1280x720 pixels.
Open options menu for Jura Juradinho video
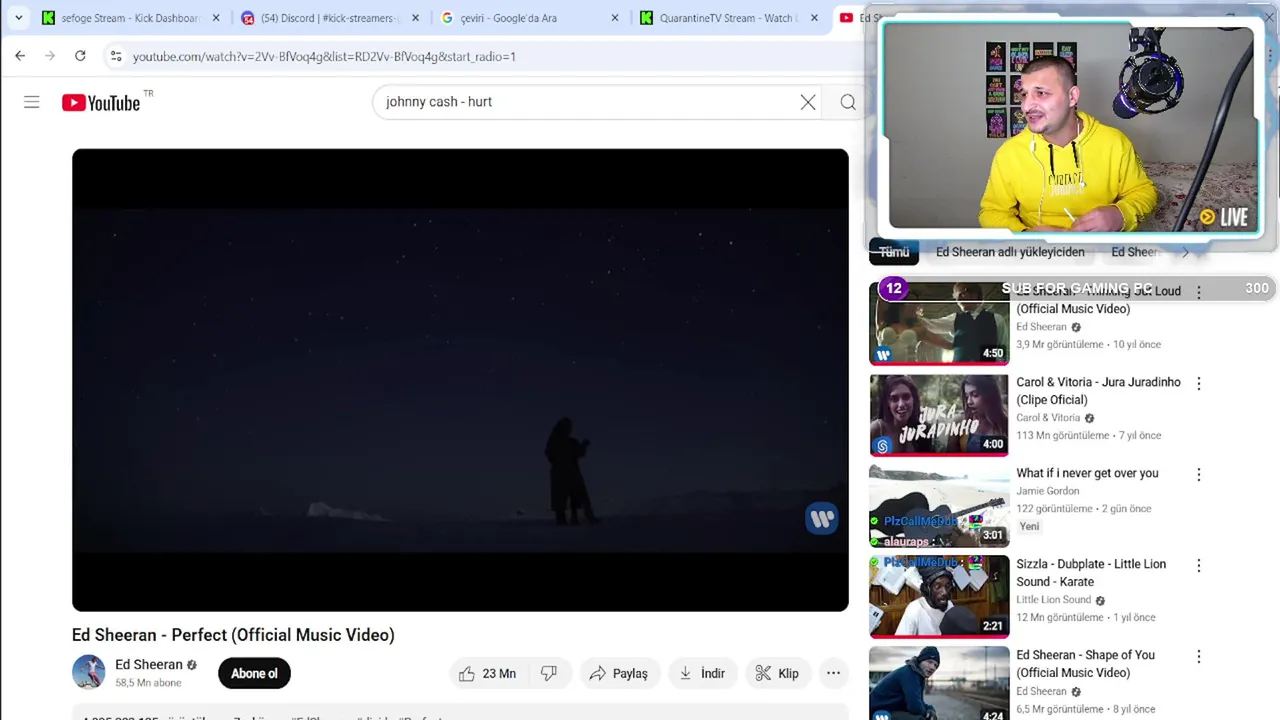[1199, 383]
